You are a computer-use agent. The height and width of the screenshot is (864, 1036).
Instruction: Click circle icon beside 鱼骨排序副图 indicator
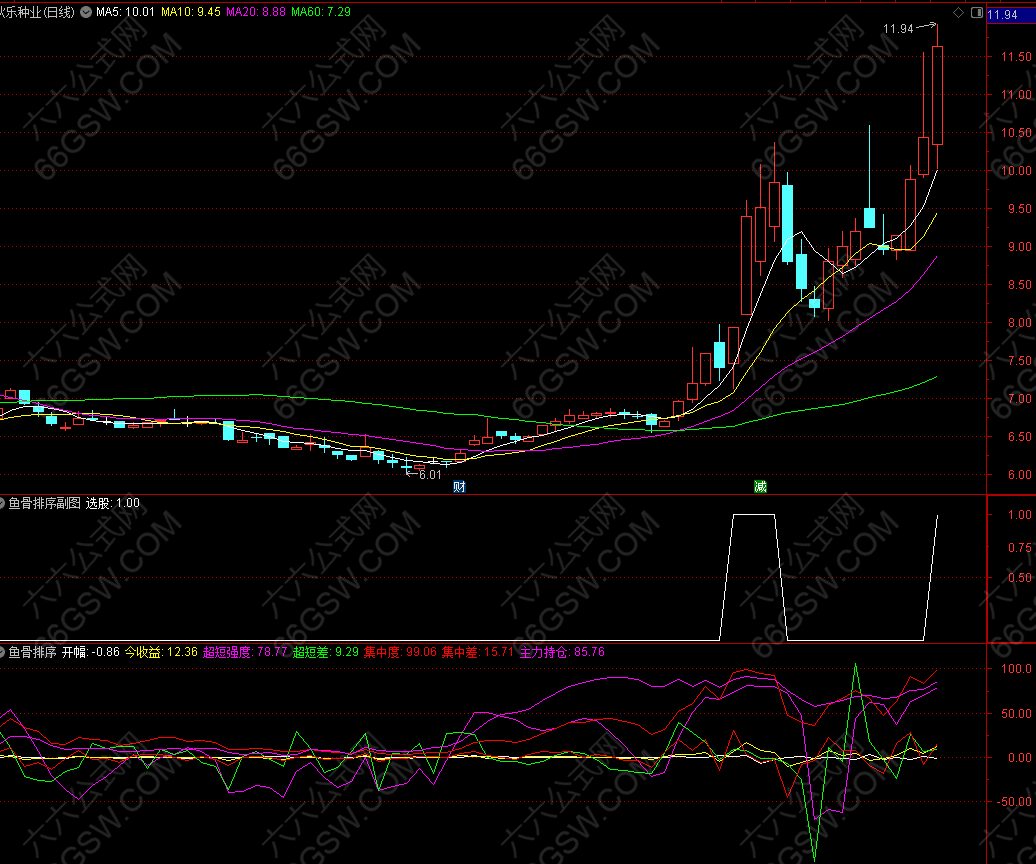(x=3, y=503)
